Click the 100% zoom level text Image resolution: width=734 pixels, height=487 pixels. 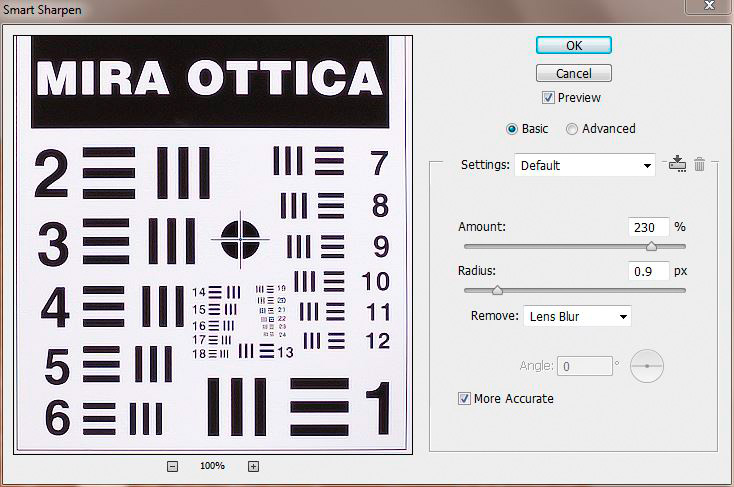pos(213,466)
